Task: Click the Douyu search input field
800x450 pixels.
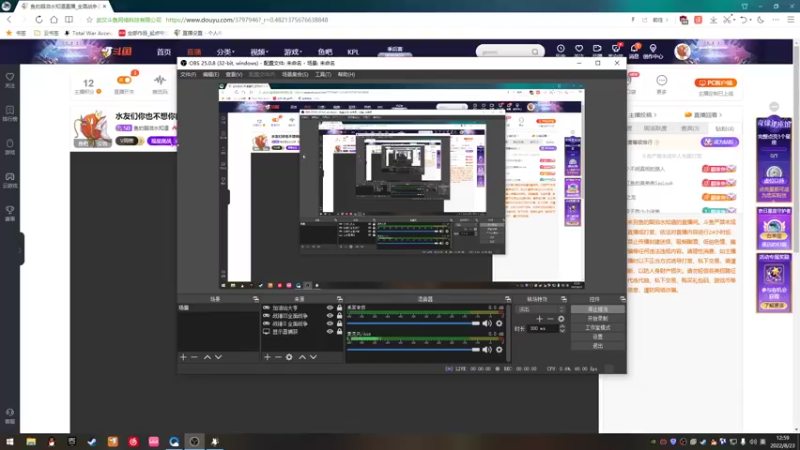Action: pyautogui.click(x=504, y=52)
